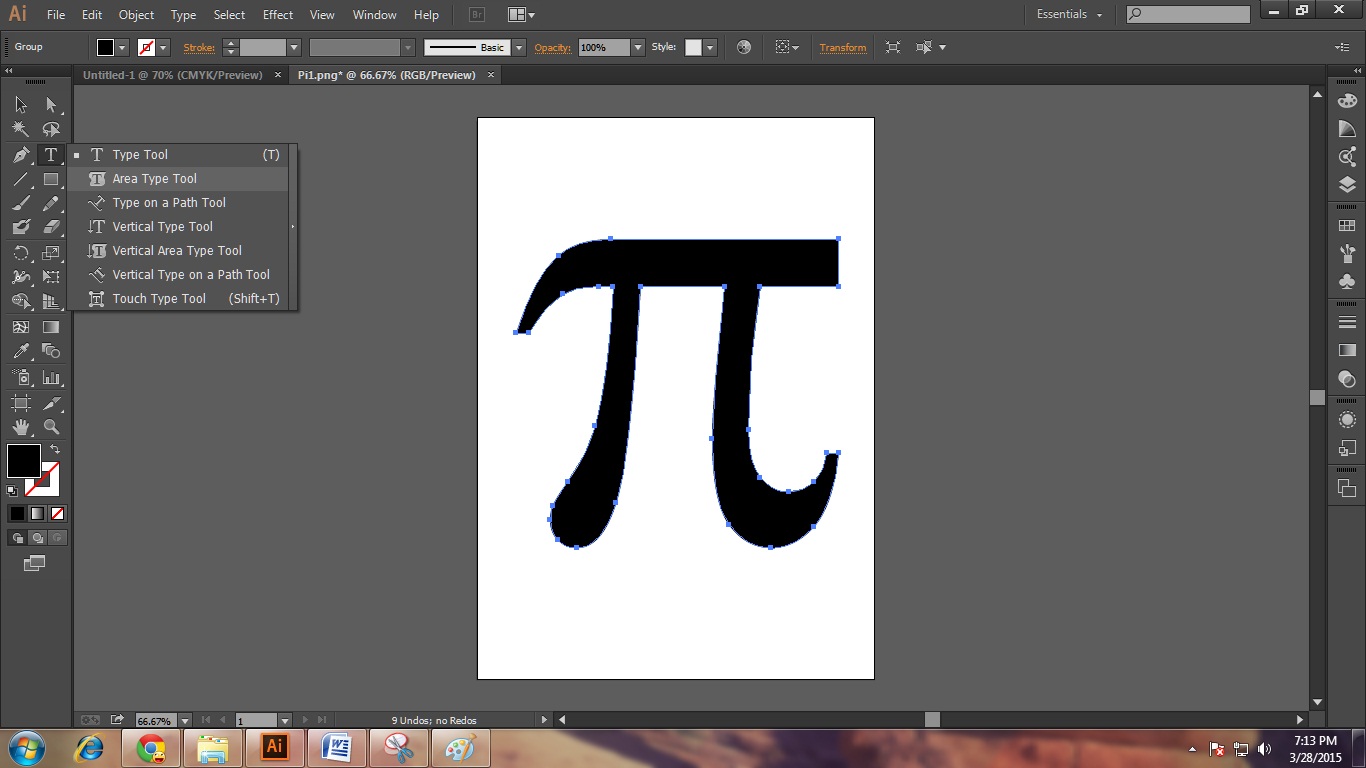1366x768 pixels.
Task: Select the Hand tool
Action: (21, 427)
